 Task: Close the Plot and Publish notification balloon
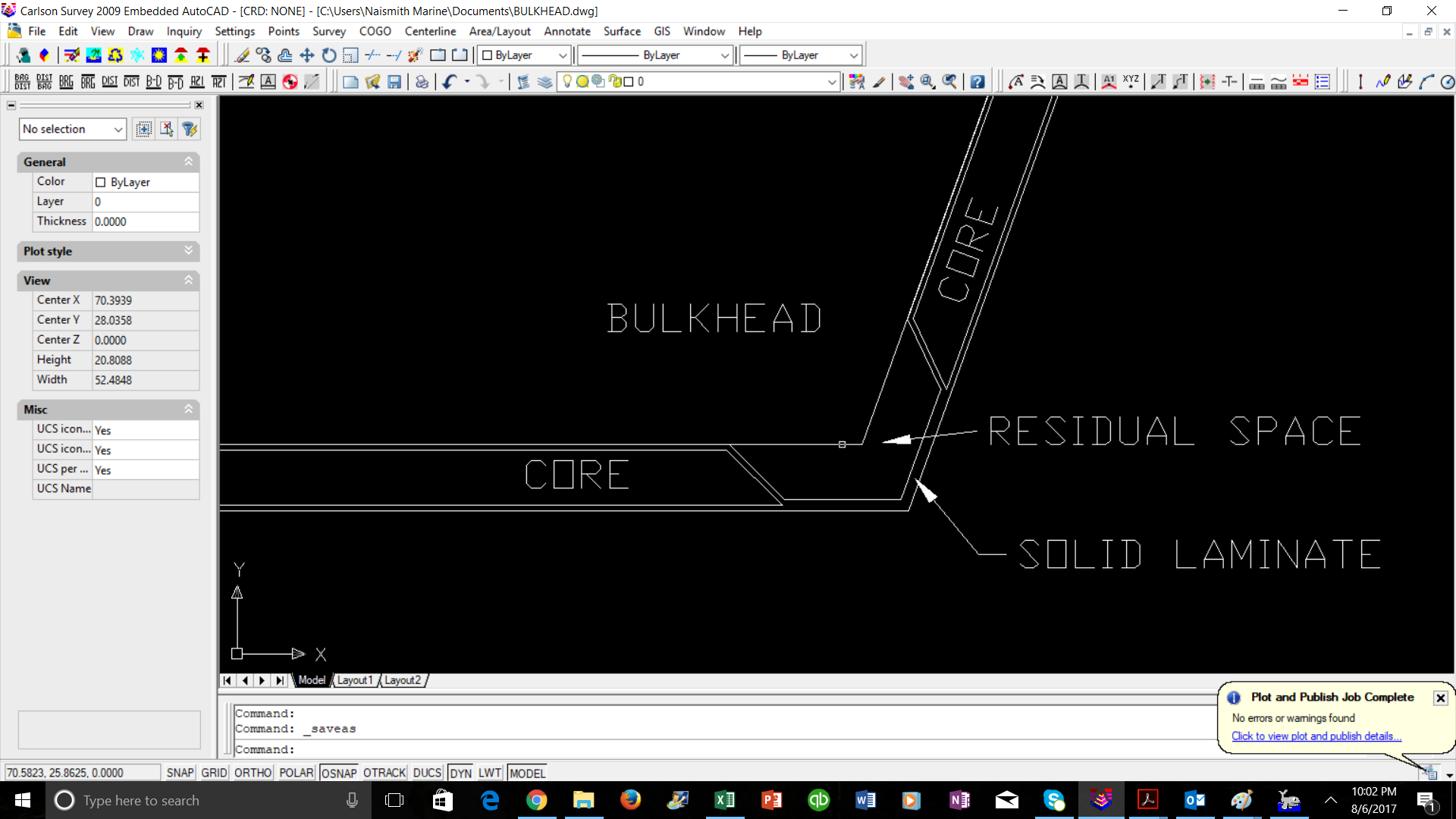pos(1440,698)
